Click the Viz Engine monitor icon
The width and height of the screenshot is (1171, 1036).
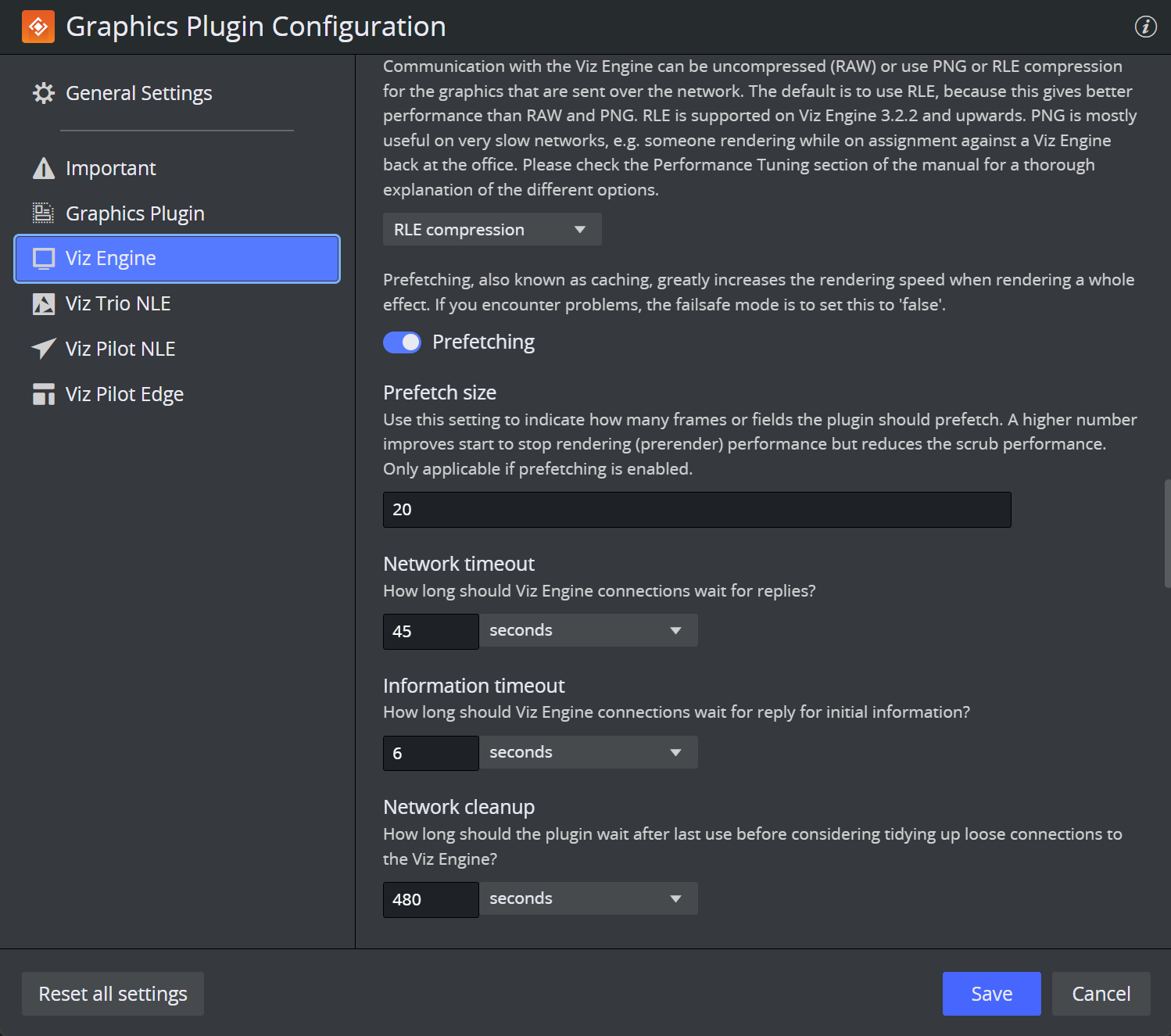(x=44, y=258)
